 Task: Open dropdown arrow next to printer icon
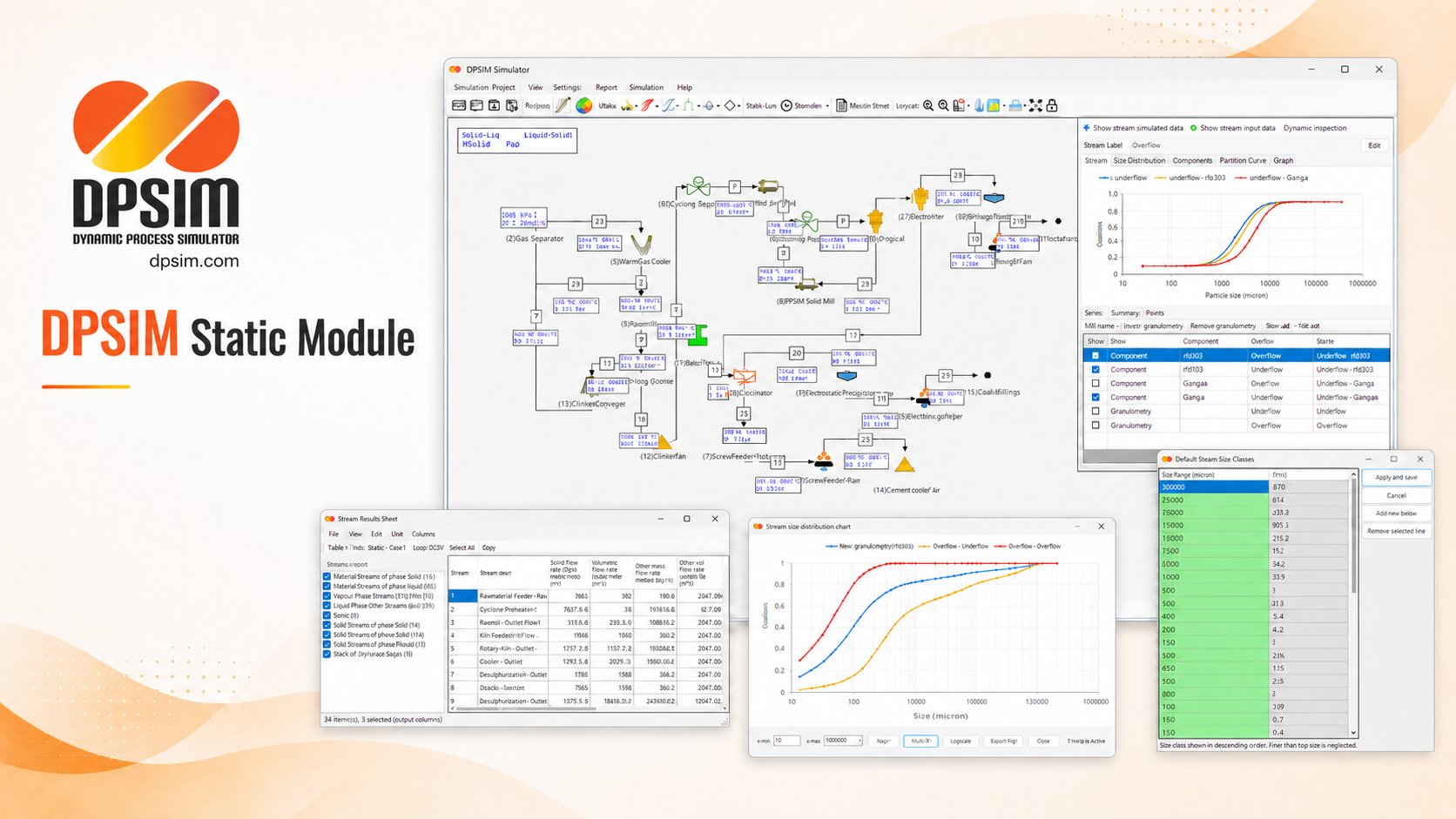pos(1023,106)
